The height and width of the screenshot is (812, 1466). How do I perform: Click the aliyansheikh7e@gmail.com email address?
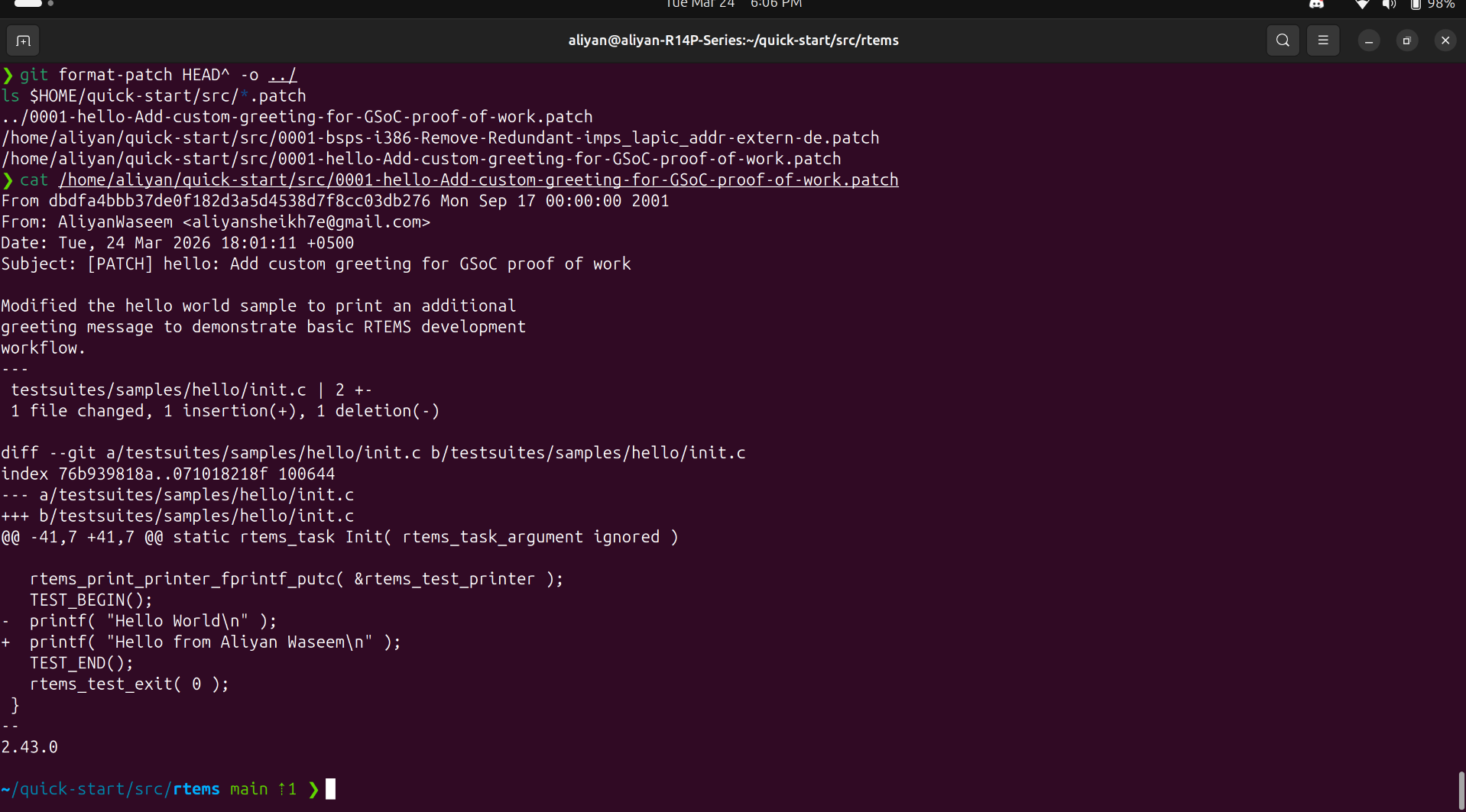tap(306, 222)
